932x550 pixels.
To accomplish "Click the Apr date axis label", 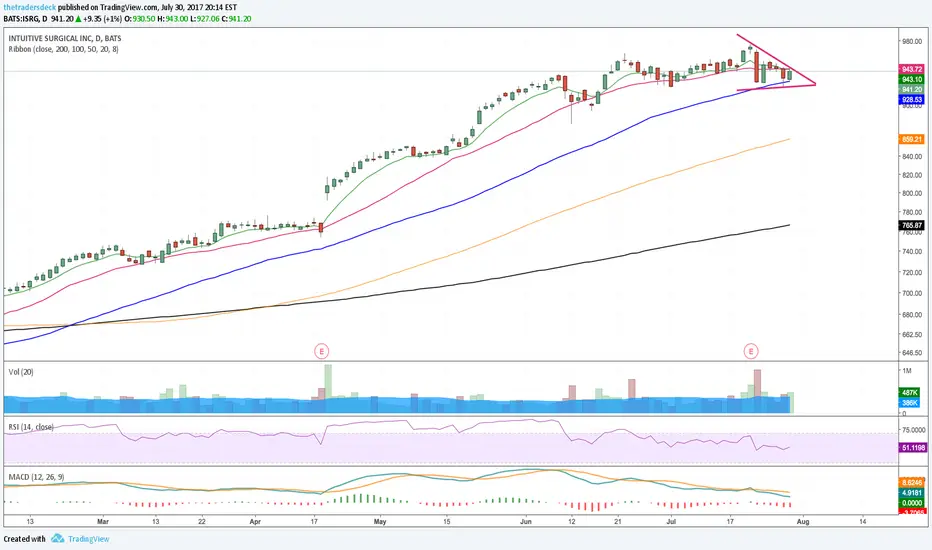I will point(255,521).
